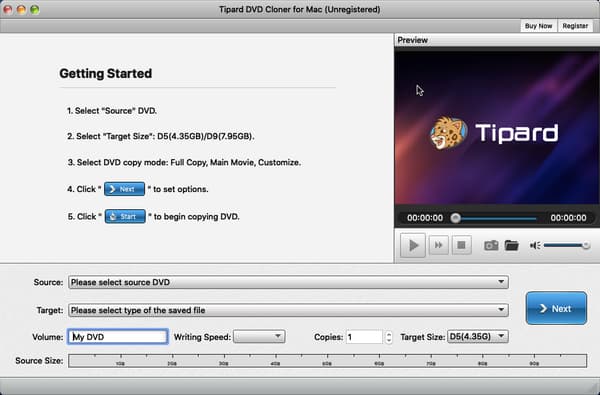Click the Source Size ruler bar
Screen dimensions: 600x395
click(x=328, y=361)
